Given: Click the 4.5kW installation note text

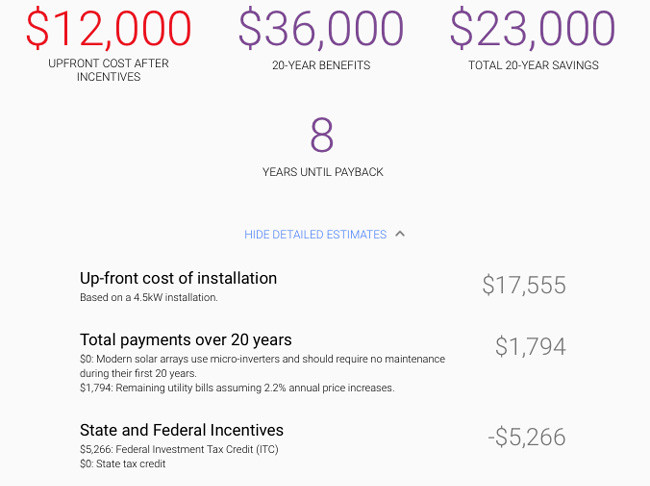Looking at the screenshot, I should tap(149, 298).
